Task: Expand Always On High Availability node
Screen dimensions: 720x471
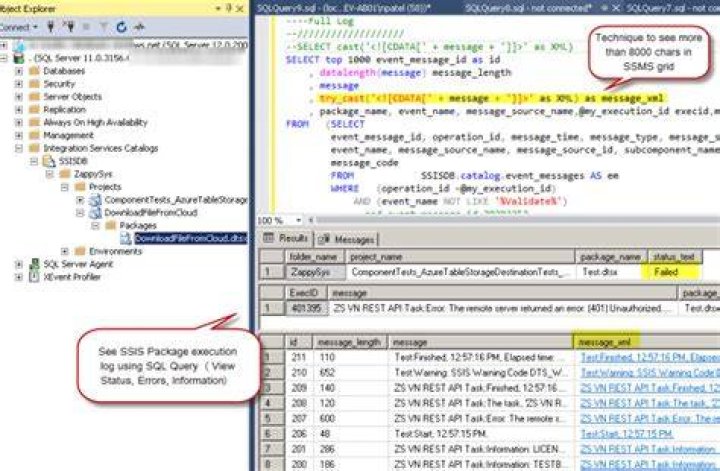Action: coord(19,123)
